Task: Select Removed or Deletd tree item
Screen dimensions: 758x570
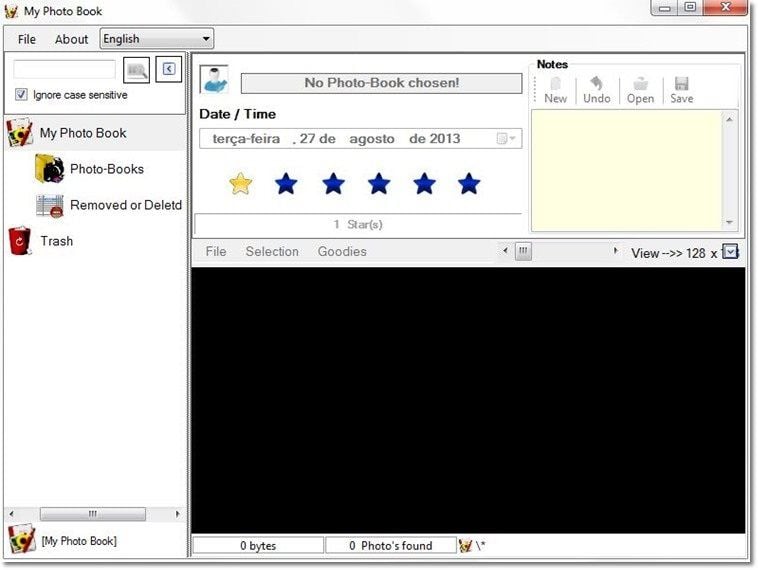Action: [x=126, y=205]
